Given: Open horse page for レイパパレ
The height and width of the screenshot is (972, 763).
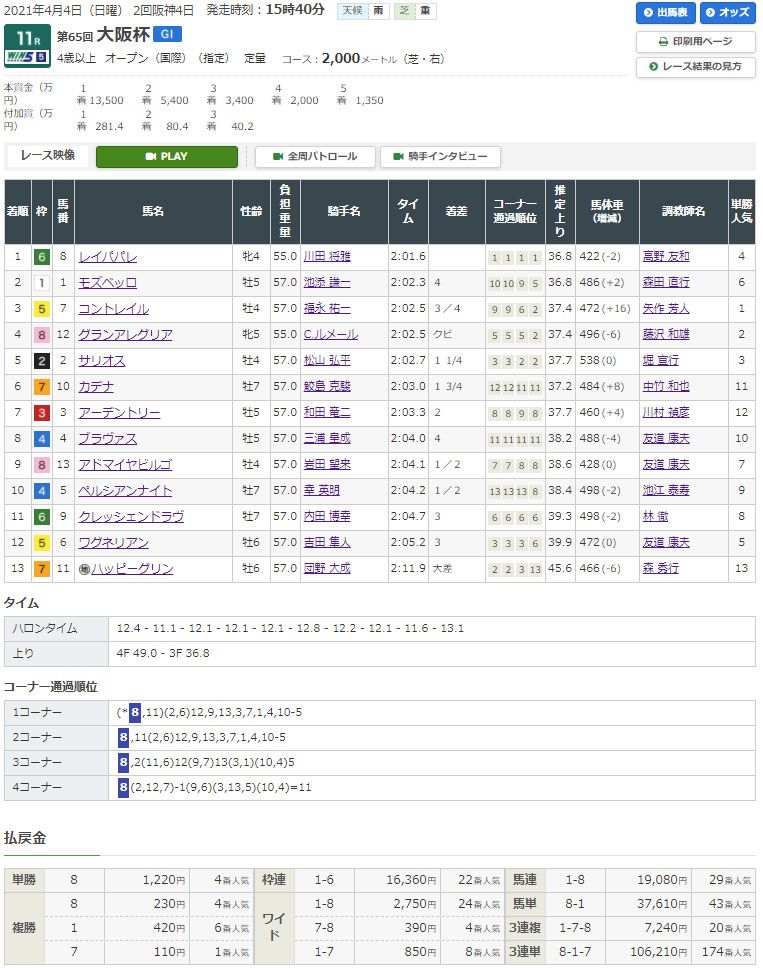Looking at the screenshot, I should click(108, 257).
